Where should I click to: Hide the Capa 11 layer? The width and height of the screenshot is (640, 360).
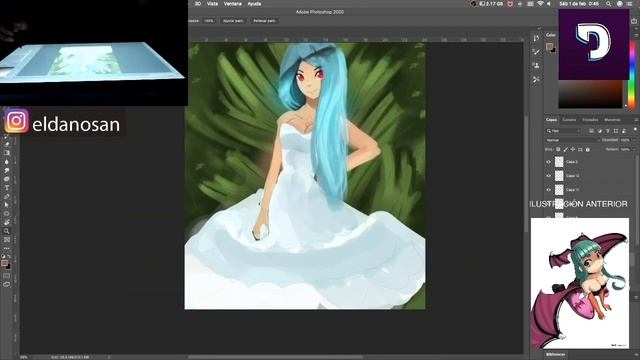coord(548,190)
